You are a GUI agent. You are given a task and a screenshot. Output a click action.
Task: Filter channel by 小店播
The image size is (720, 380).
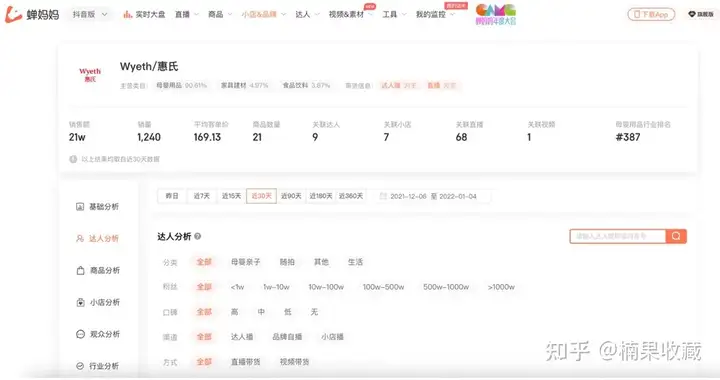pos(332,336)
